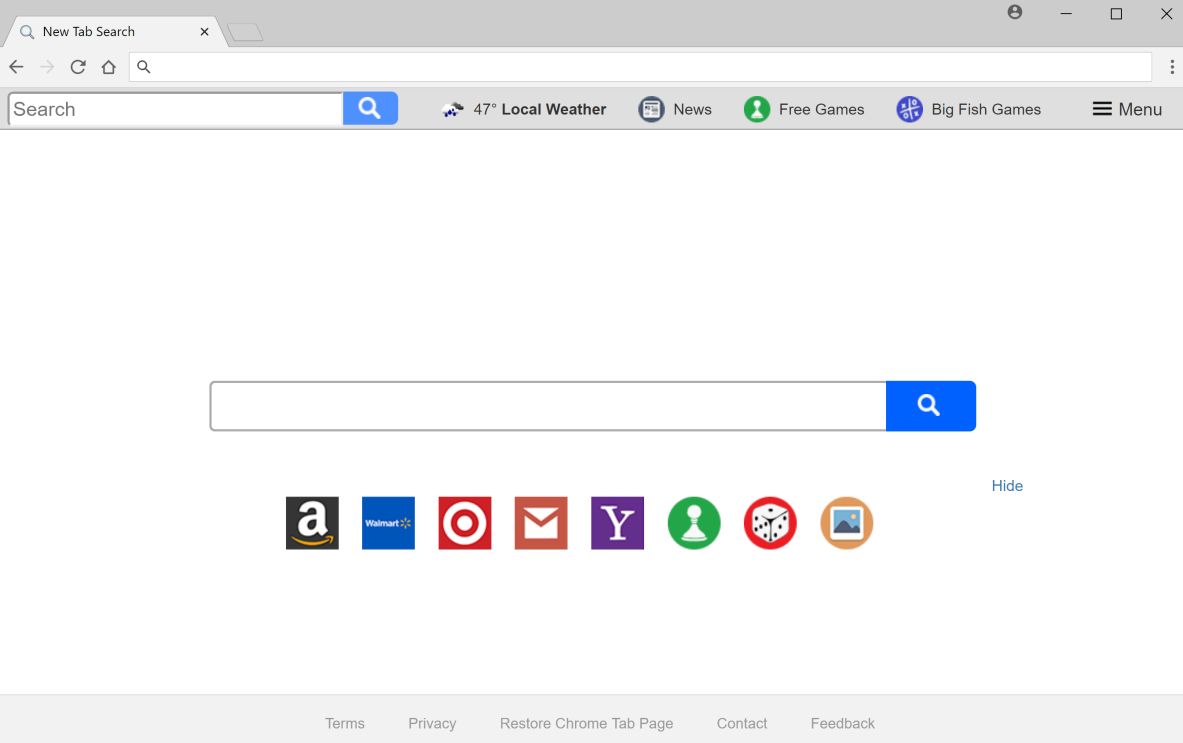The image size is (1183, 743).
Task: Open the Amazon shortcut icon
Action: 311,523
